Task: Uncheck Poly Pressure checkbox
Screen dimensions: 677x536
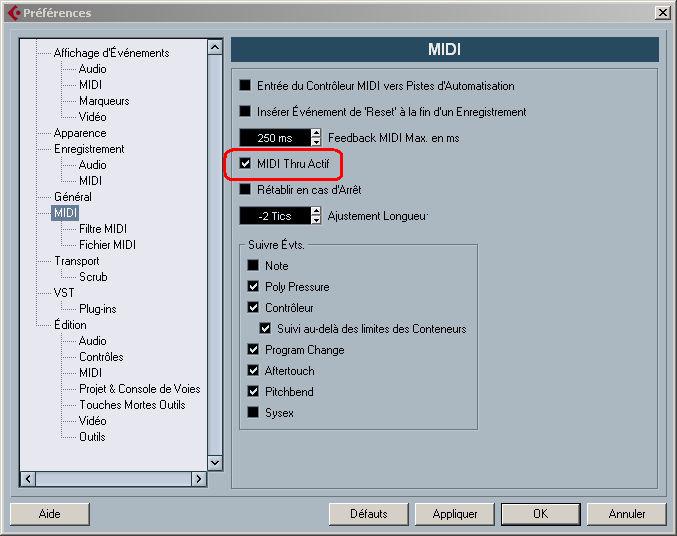Action: click(253, 286)
